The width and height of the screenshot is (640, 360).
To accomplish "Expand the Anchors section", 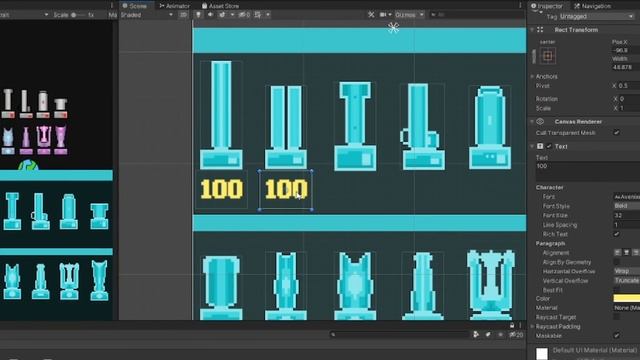I will (x=532, y=76).
